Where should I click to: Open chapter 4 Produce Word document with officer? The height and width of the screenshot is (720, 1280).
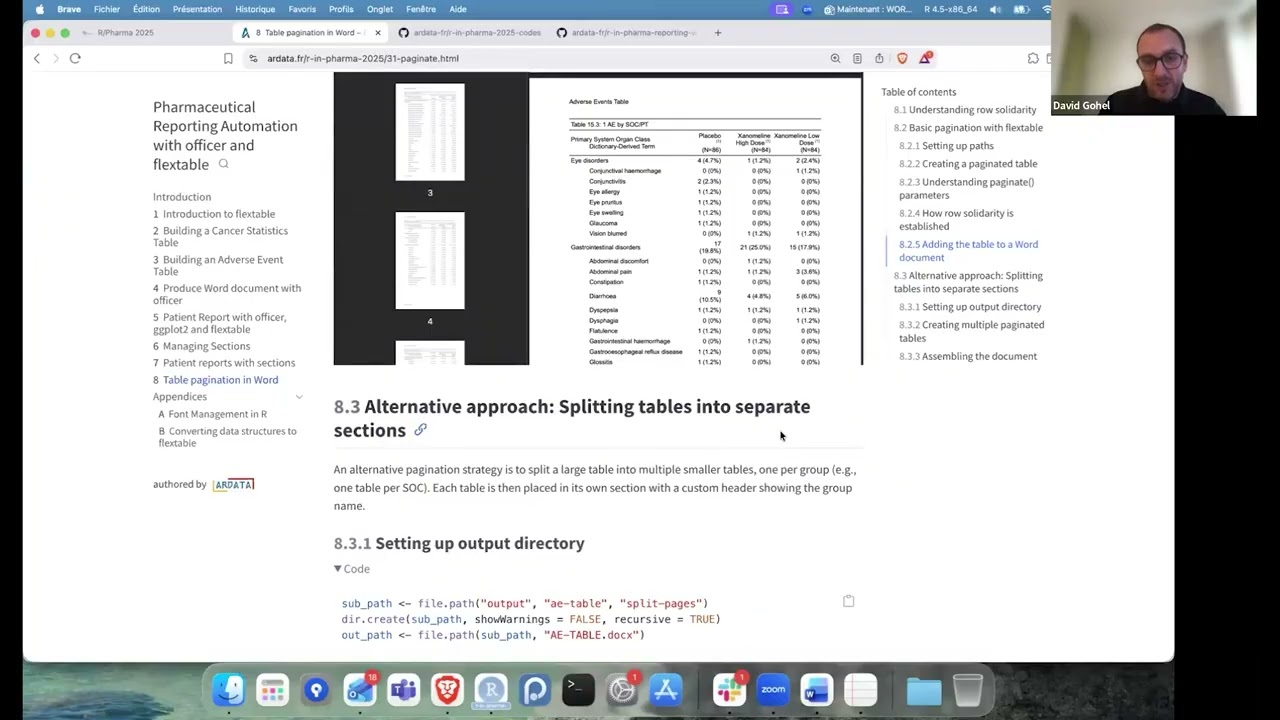227,294
